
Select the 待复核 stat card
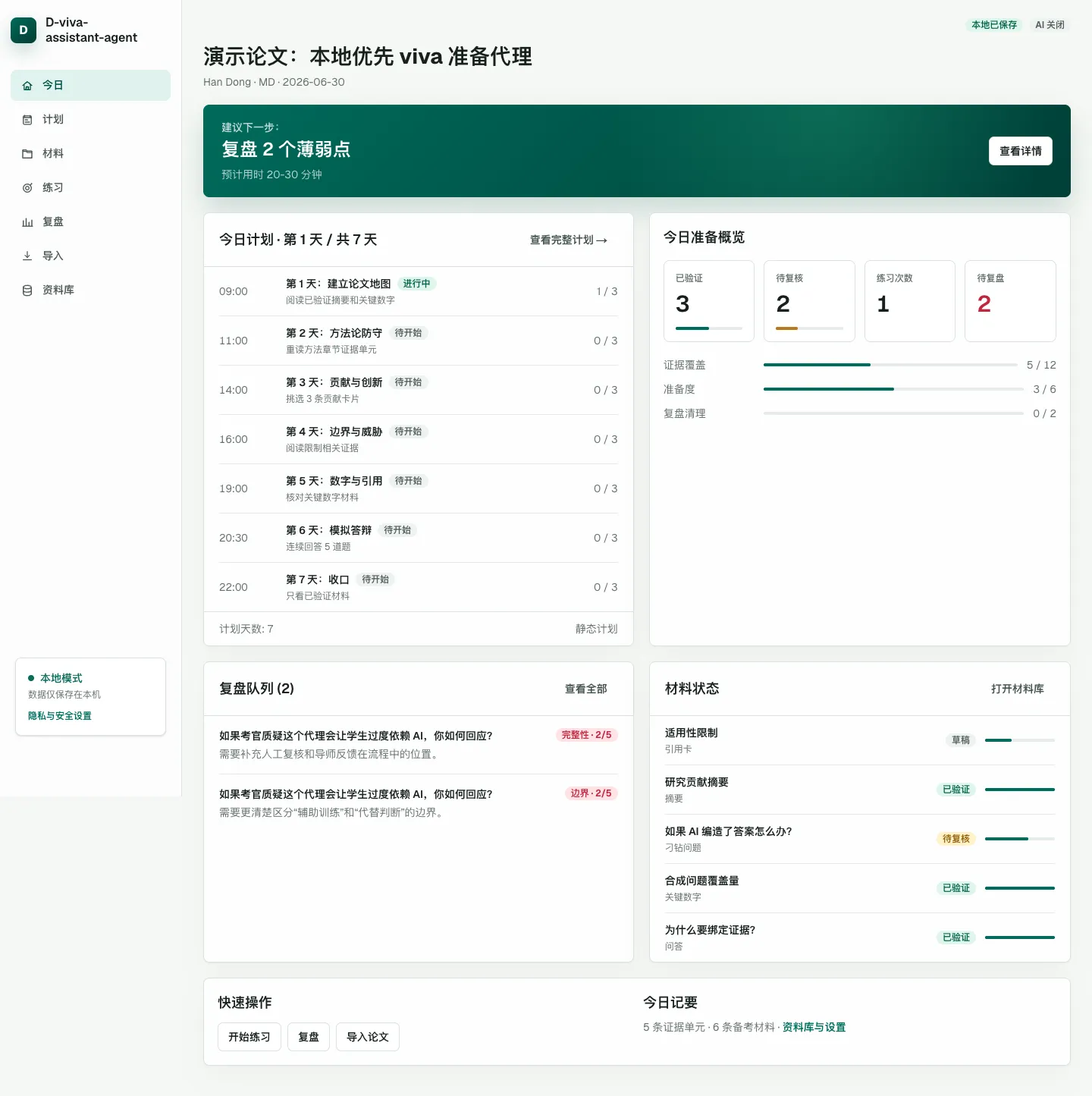coord(809,301)
